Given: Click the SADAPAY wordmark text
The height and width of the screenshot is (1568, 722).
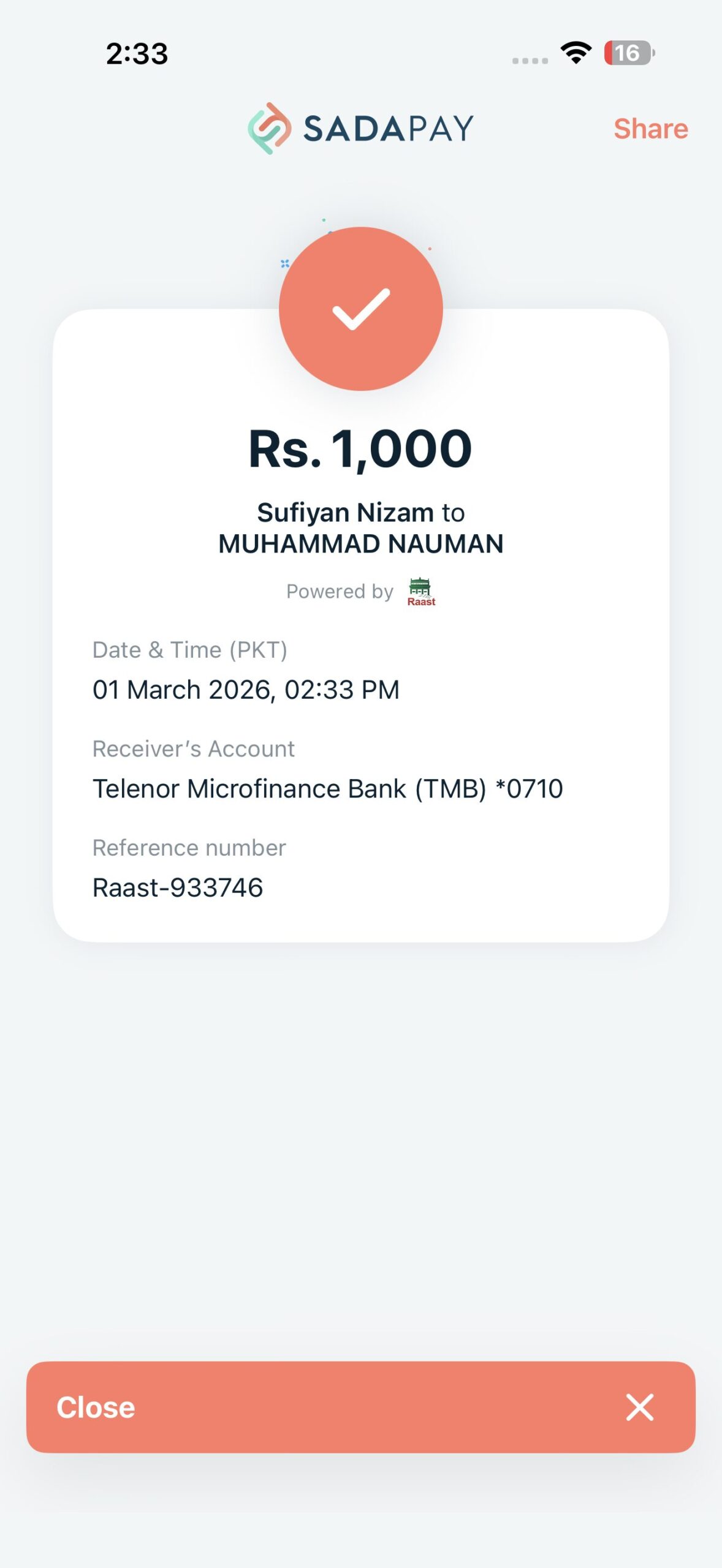Looking at the screenshot, I should pyautogui.click(x=388, y=129).
